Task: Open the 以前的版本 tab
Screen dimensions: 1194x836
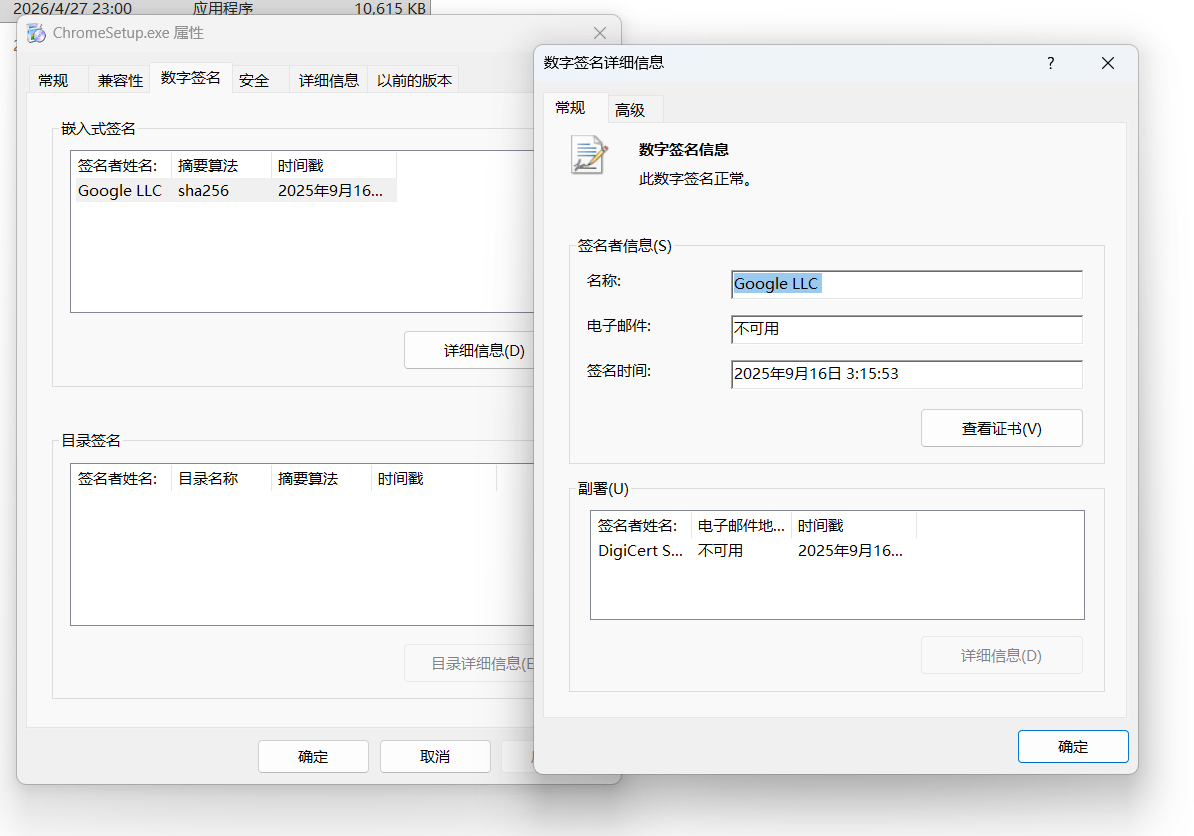Action: coord(414,80)
